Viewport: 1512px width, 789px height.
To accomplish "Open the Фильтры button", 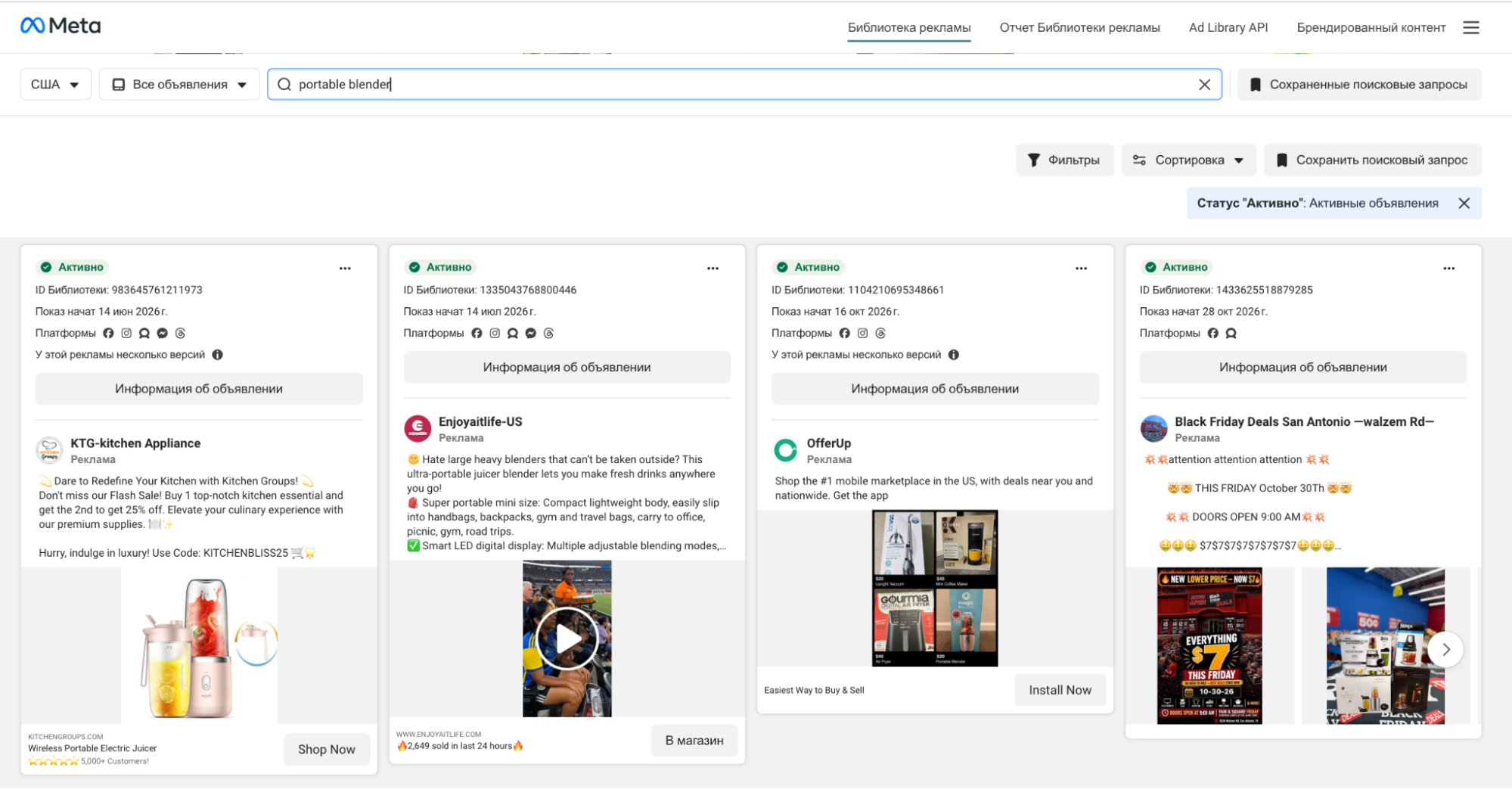I will coord(1064,160).
